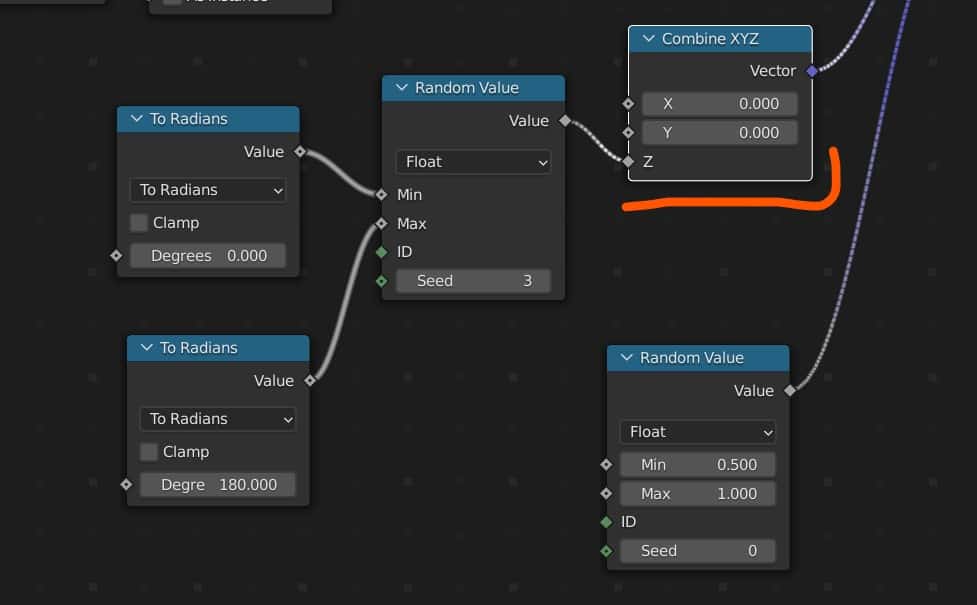This screenshot has height=605, width=977.
Task: Collapse the To Radians node with 180 degrees
Action: [x=146, y=348]
